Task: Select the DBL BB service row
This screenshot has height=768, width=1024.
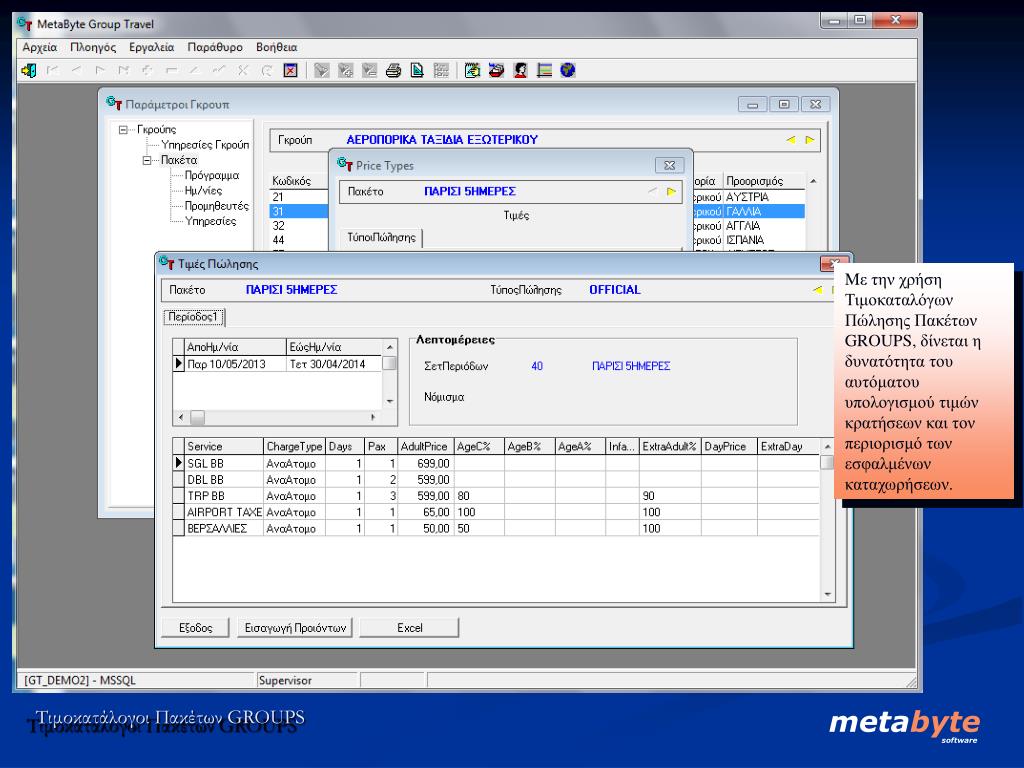Action: click(204, 480)
